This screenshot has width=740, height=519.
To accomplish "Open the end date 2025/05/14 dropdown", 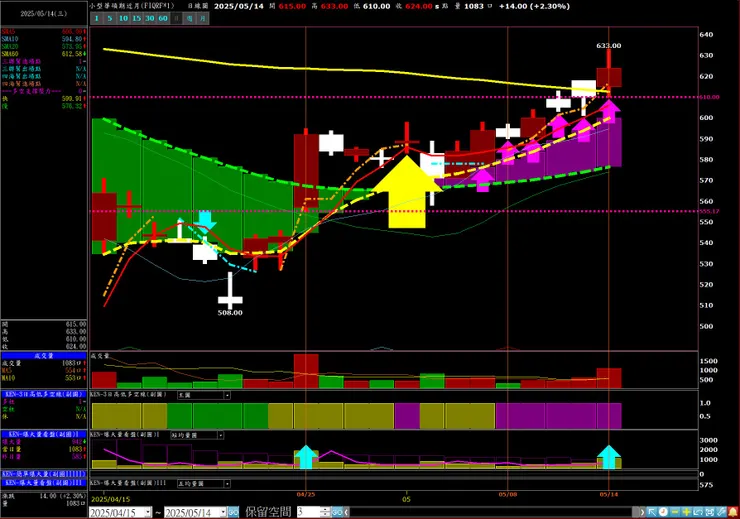I will pos(223,512).
